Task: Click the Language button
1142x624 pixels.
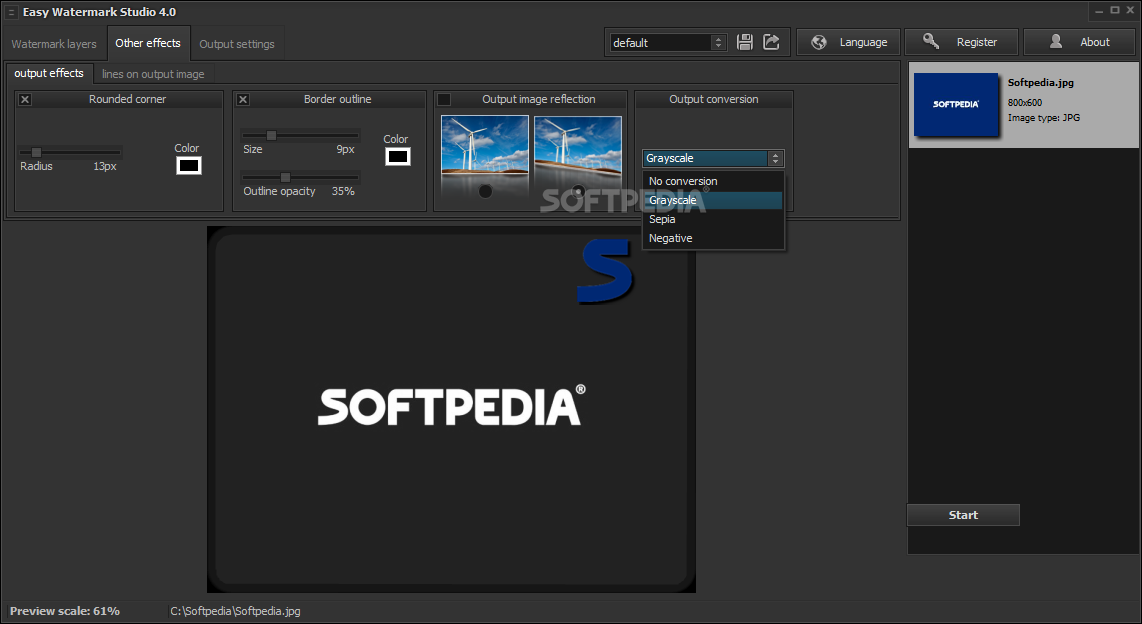Action: tap(848, 42)
